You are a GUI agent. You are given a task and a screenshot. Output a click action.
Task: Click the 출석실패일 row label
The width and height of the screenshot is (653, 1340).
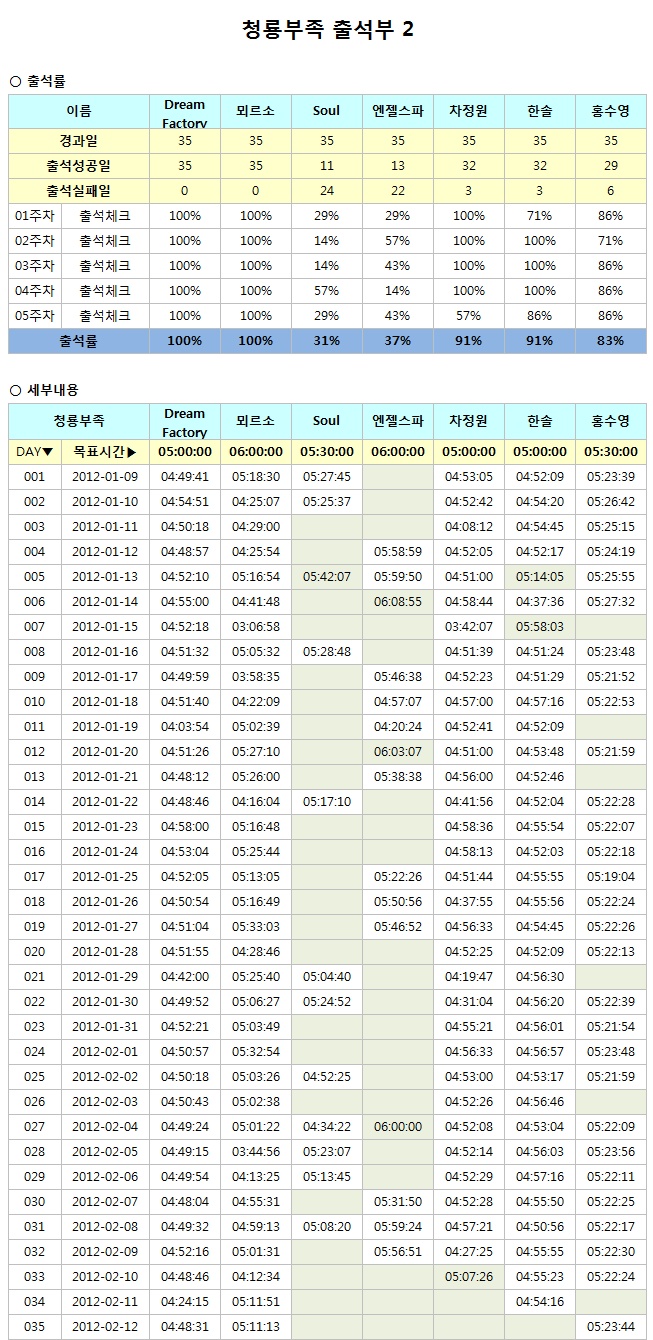tap(79, 190)
